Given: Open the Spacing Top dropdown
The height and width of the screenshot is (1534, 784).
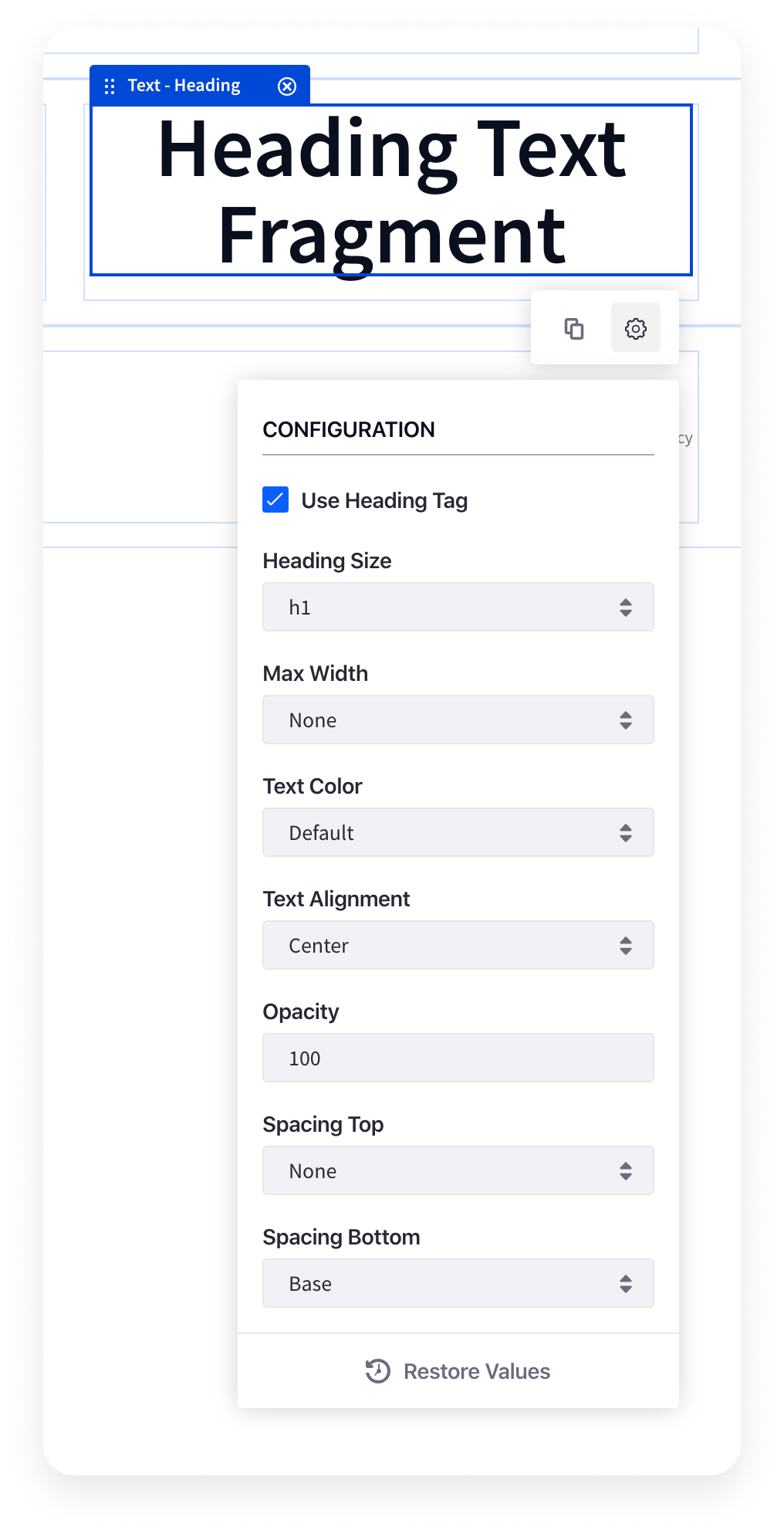Looking at the screenshot, I should (x=458, y=1170).
